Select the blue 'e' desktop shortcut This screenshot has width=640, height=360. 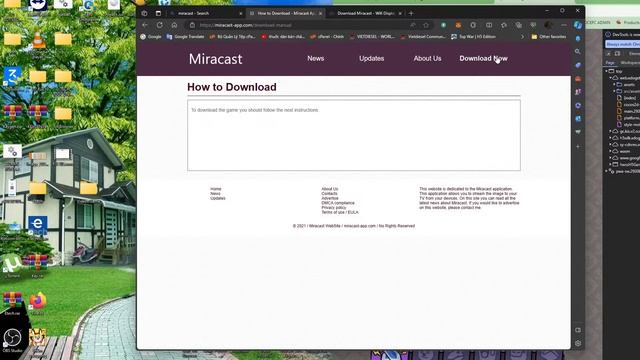pyautogui.click(x=38, y=225)
